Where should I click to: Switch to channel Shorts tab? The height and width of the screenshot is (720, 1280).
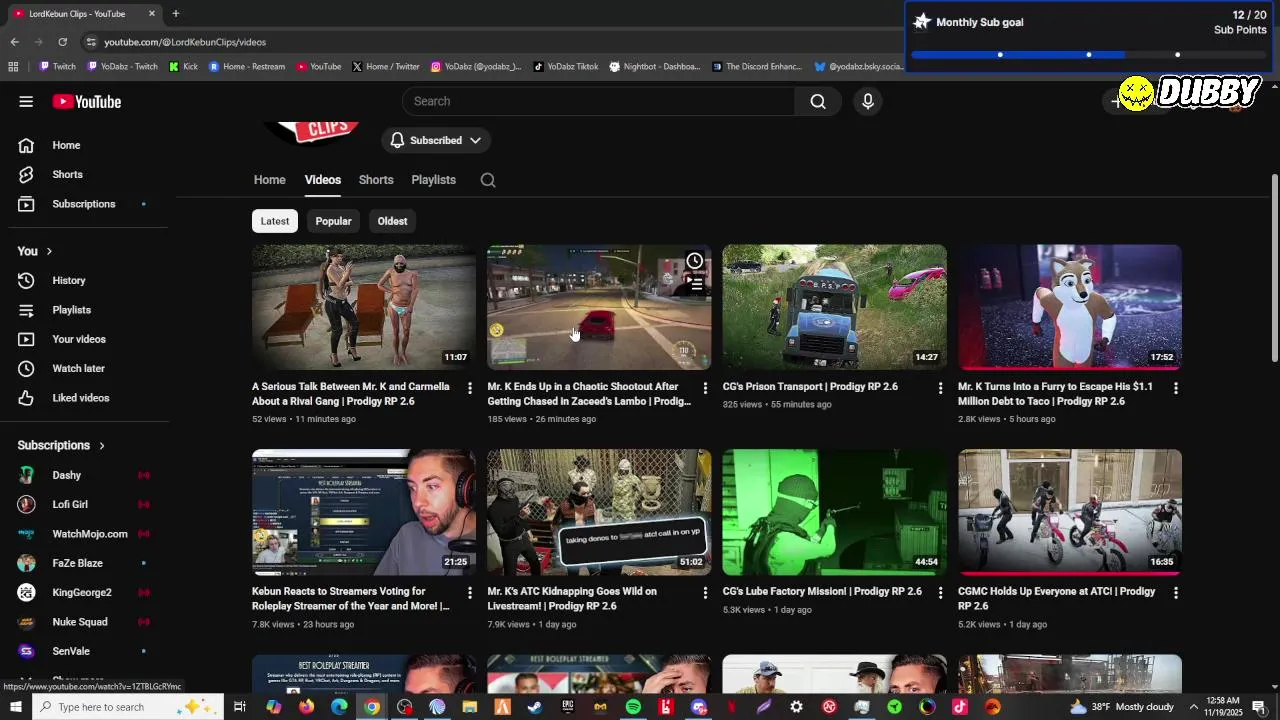376,180
